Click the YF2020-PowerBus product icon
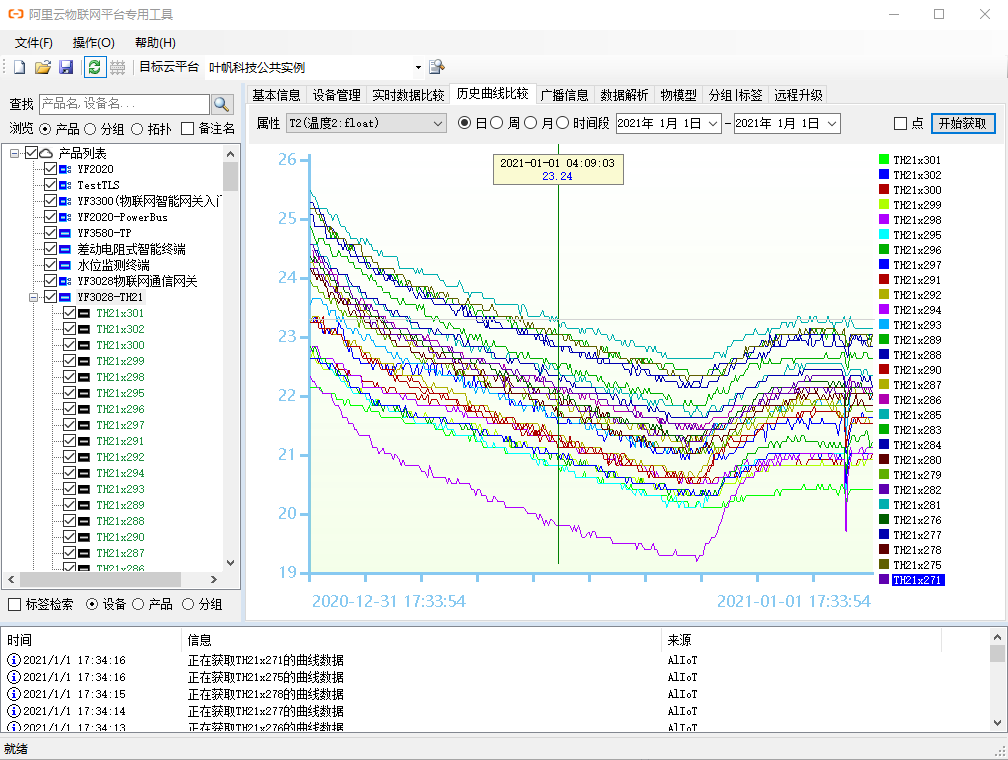The image size is (1008, 760). click(65, 217)
